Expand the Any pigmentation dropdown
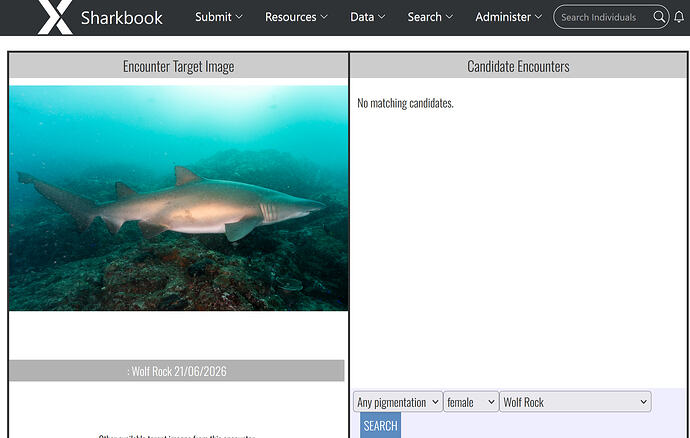This screenshot has width=690, height=438. coord(398,401)
